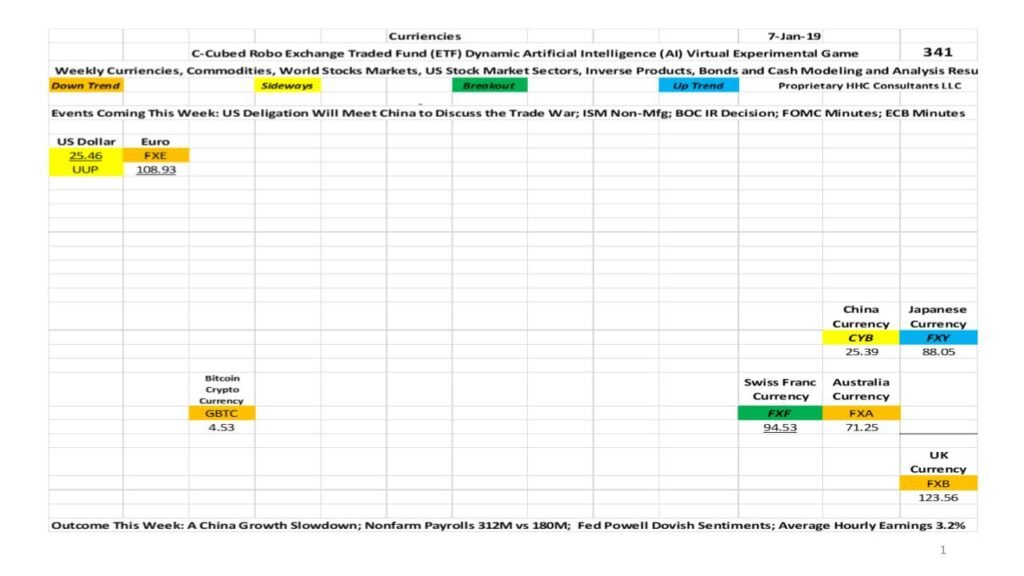1024x576 pixels.
Task: Click the FXB UK currency ticker
Action: point(938,483)
